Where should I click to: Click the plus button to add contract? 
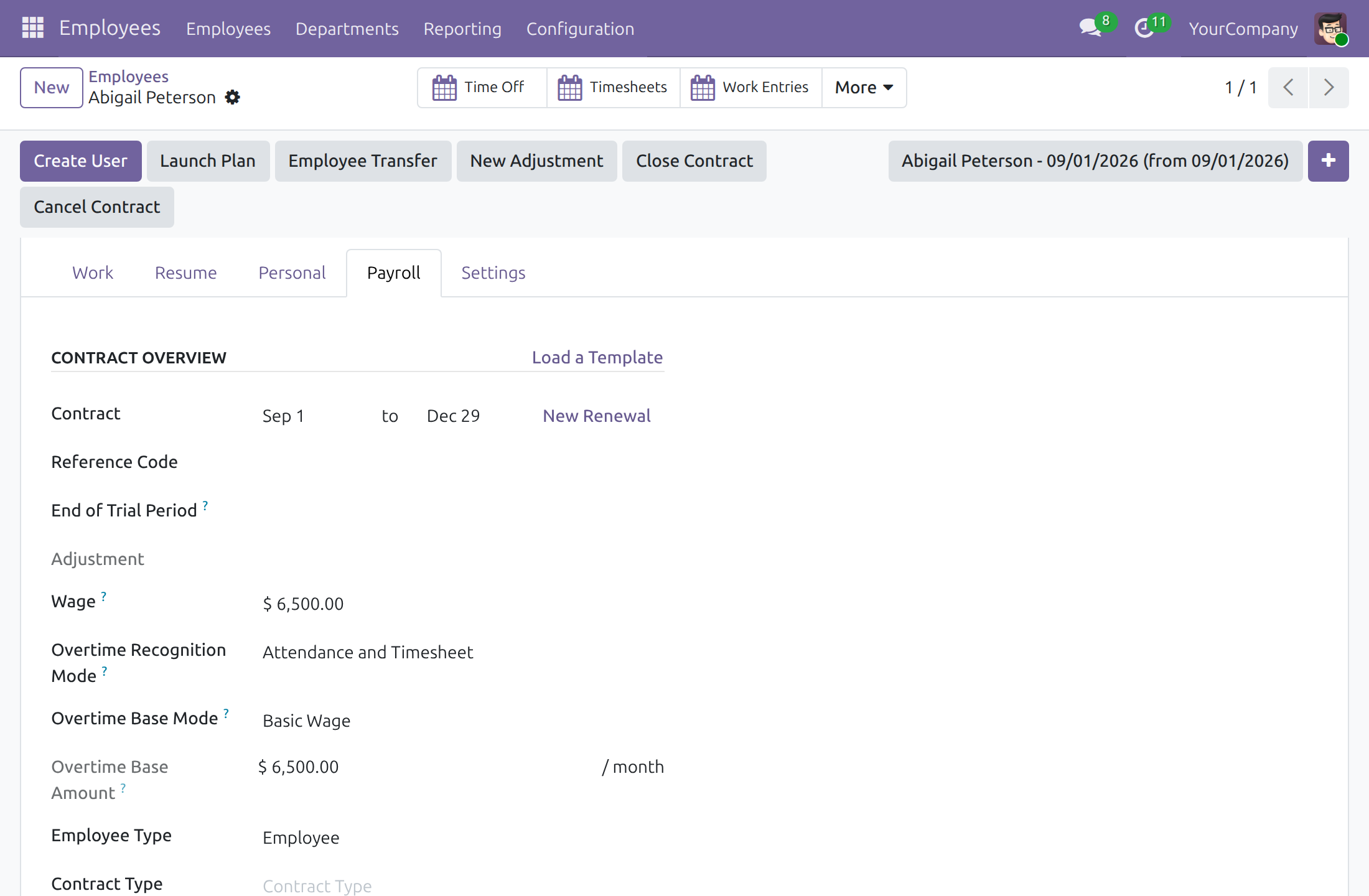1328,161
